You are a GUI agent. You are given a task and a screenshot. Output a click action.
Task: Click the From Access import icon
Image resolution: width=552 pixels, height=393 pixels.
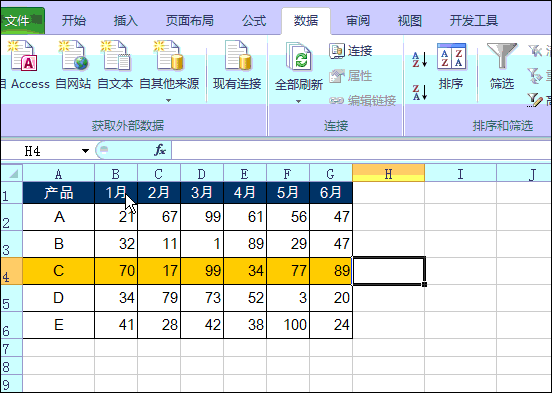pyautogui.click(x=23, y=56)
